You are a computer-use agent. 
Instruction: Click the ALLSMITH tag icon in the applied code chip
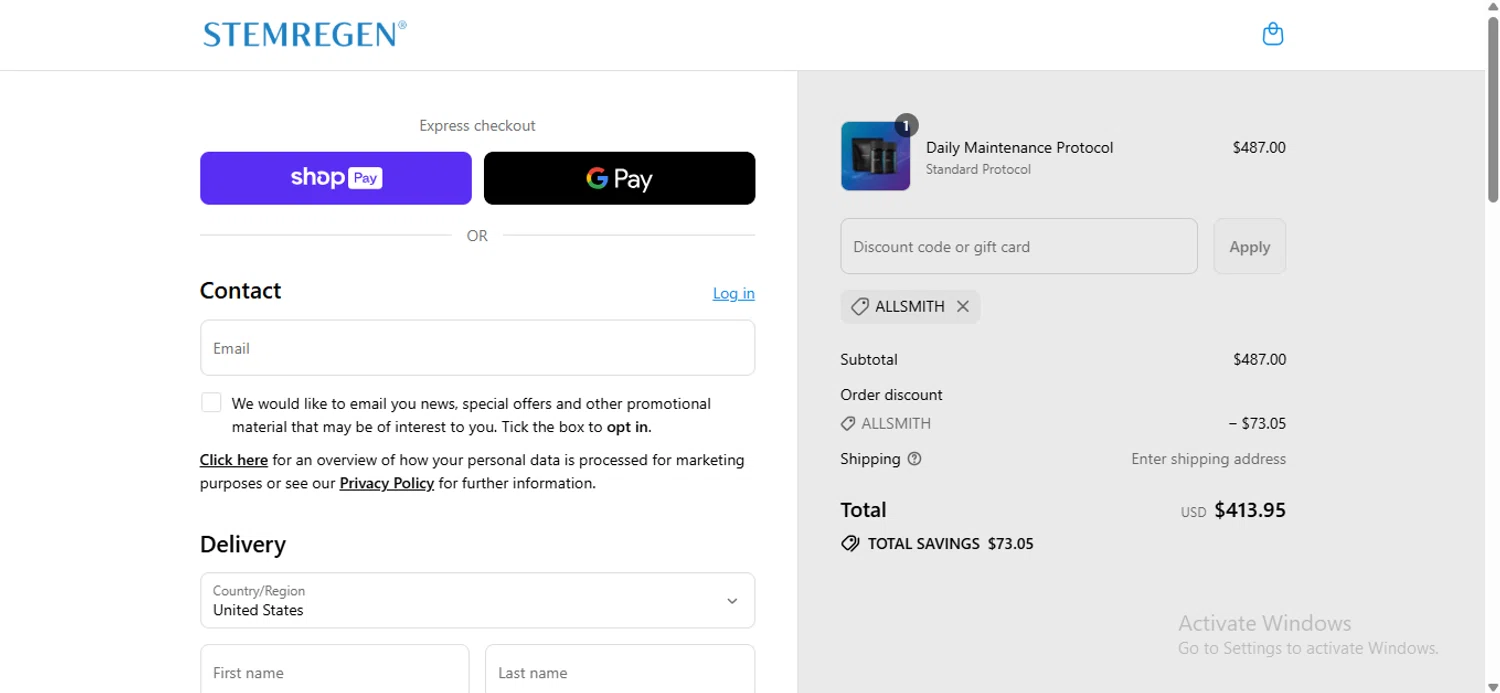(x=859, y=307)
